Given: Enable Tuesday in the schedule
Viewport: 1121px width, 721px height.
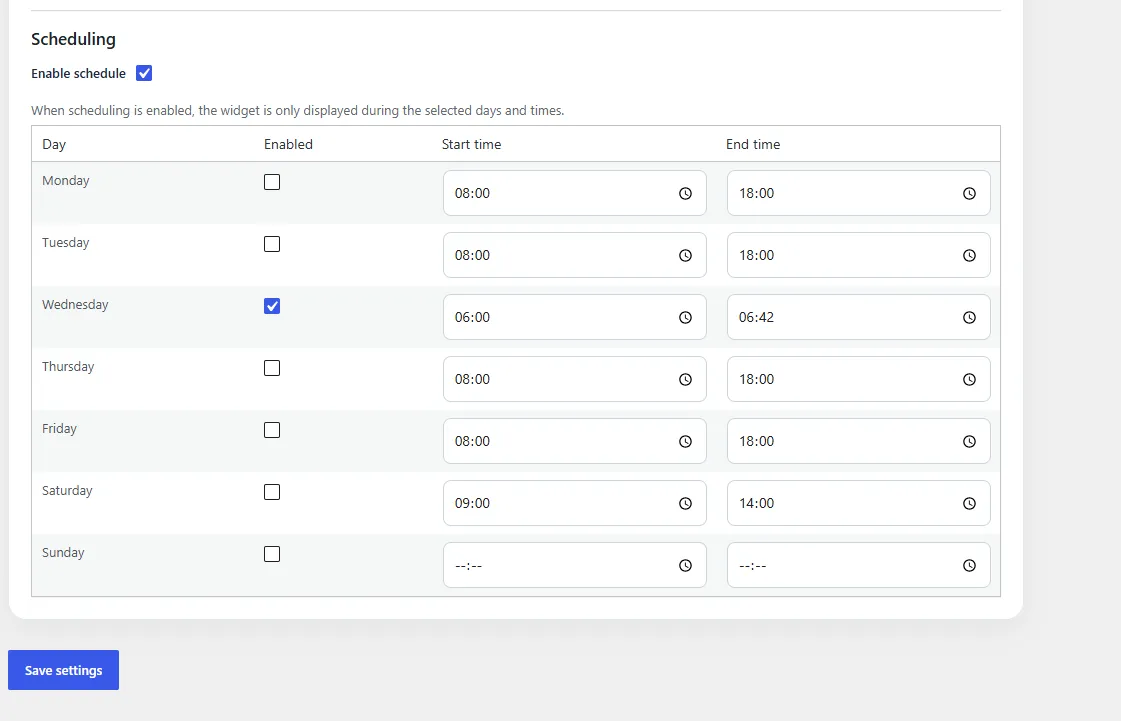Looking at the screenshot, I should click(x=272, y=244).
